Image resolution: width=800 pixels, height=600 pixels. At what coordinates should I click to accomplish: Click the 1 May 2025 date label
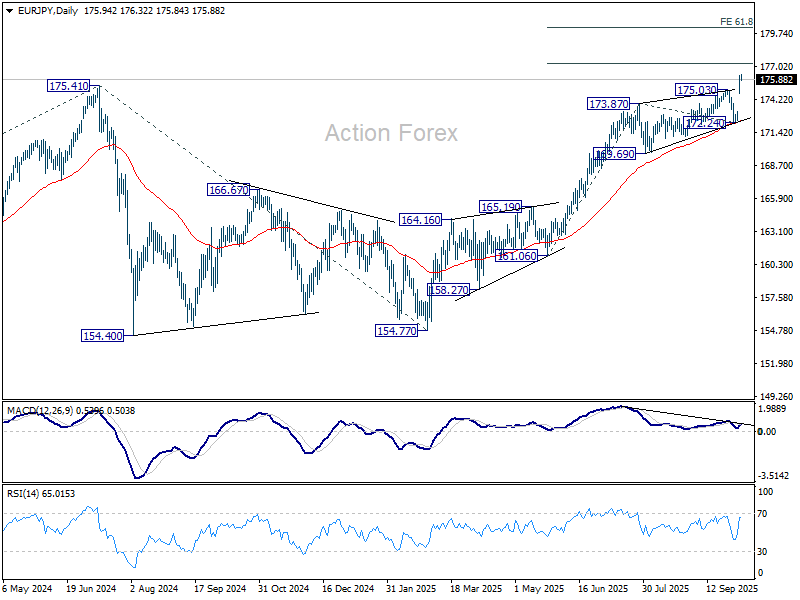point(539,588)
